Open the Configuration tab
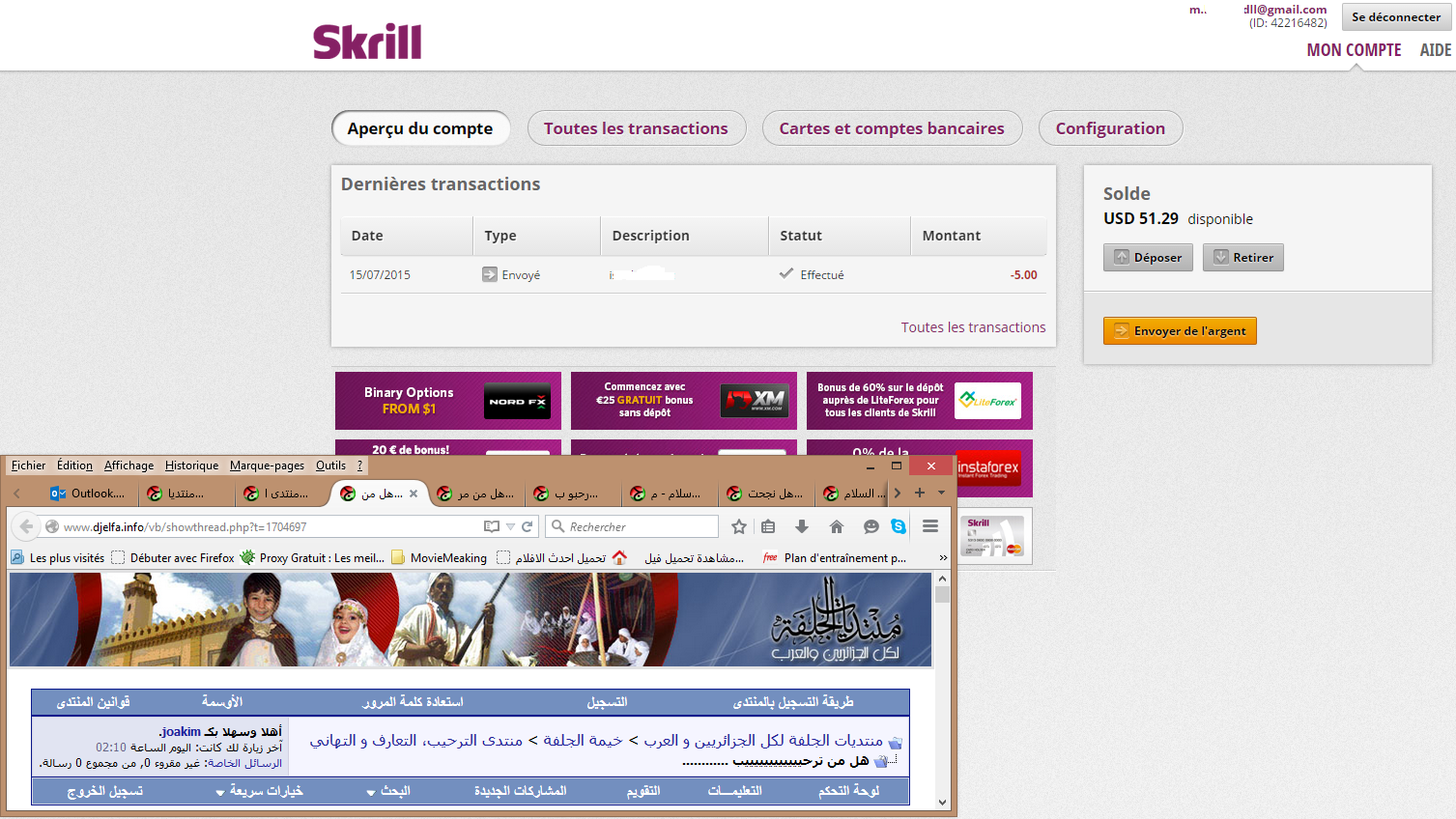This screenshot has width=1456, height=819. click(1110, 128)
